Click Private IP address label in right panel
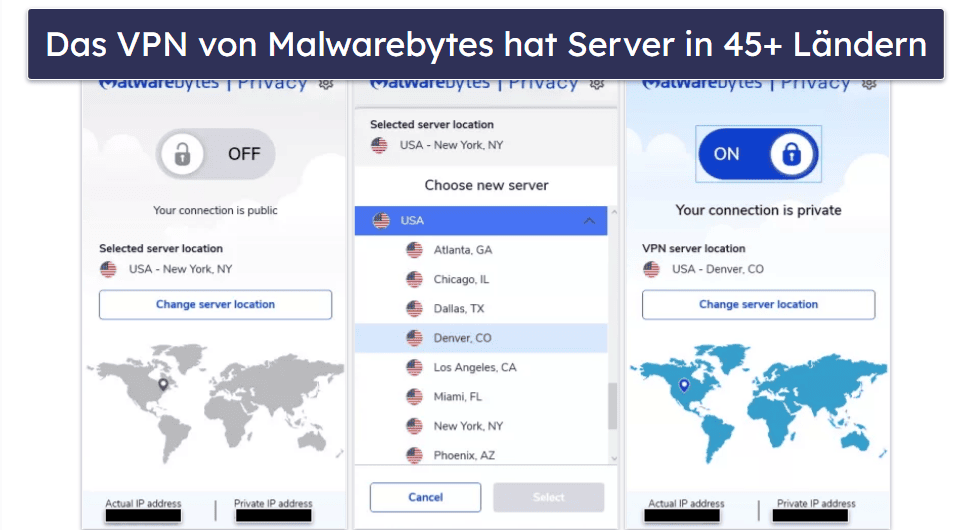 click(817, 503)
